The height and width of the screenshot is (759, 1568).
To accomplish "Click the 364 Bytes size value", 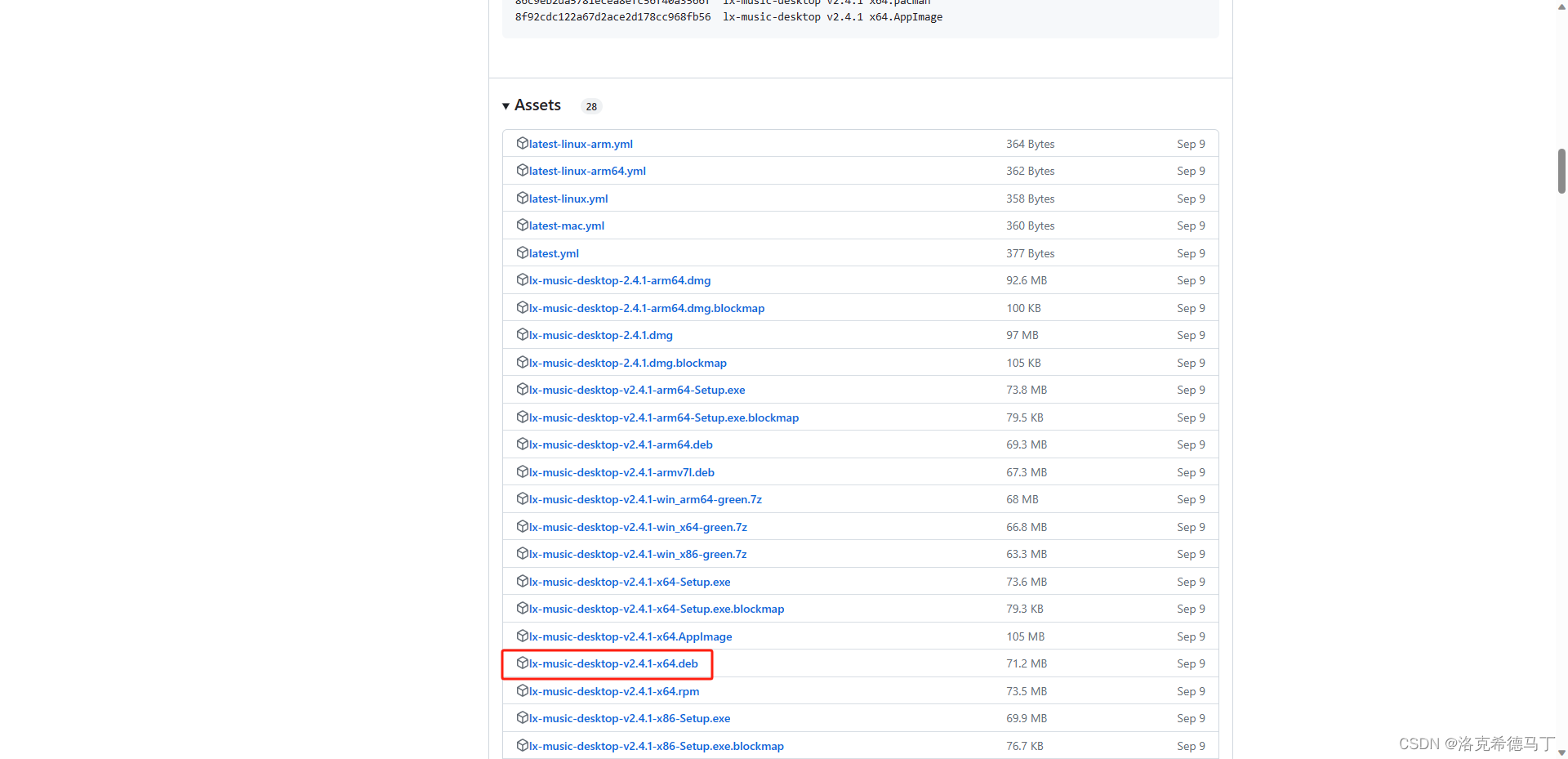I will click(x=1031, y=144).
